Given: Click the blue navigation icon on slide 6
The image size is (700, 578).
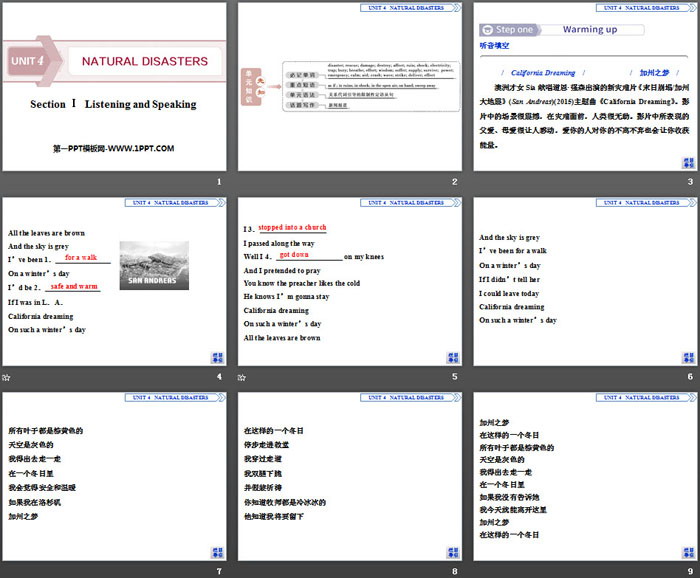Looking at the screenshot, I should tap(688, 358).
